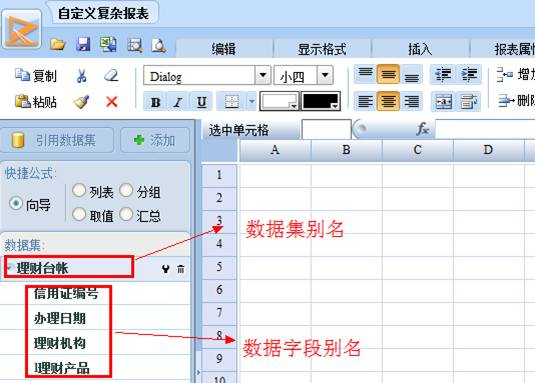This screenshot has height=383, width=535.
Task: Click the red X delete icon
Action: pos(112,102)
